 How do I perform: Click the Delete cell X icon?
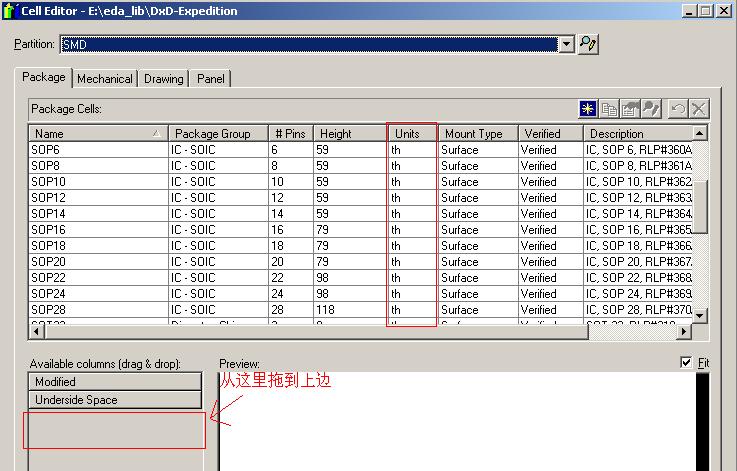pyautogui.click(x=699, y=109)
